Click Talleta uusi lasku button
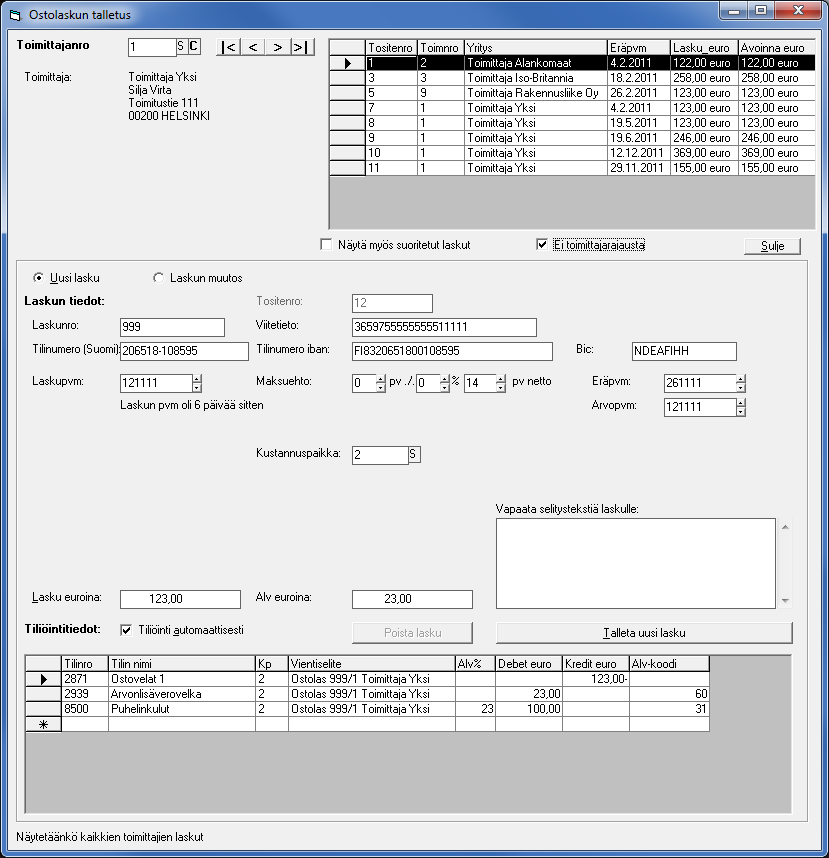 [x=644, y=633]
